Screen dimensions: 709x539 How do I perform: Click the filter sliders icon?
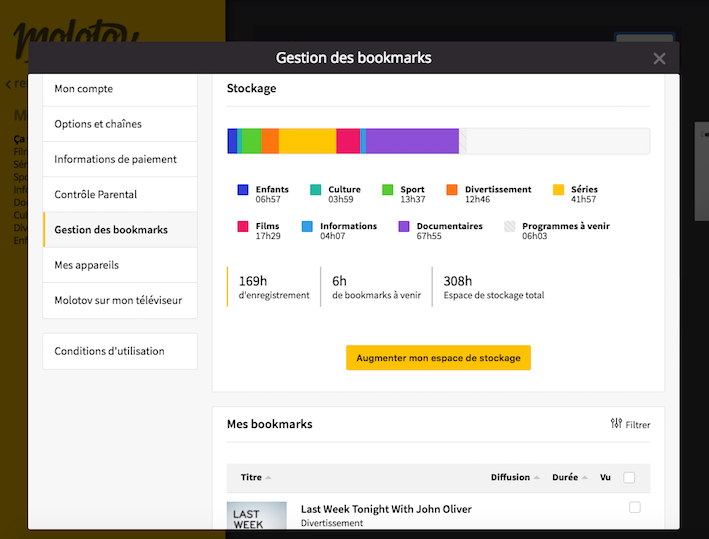(616, 424)
